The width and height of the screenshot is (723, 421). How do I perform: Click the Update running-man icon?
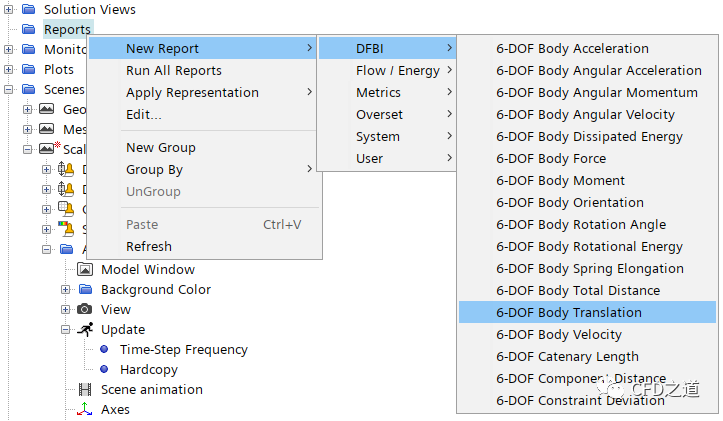pyautogui.click(x=85, y=329)
